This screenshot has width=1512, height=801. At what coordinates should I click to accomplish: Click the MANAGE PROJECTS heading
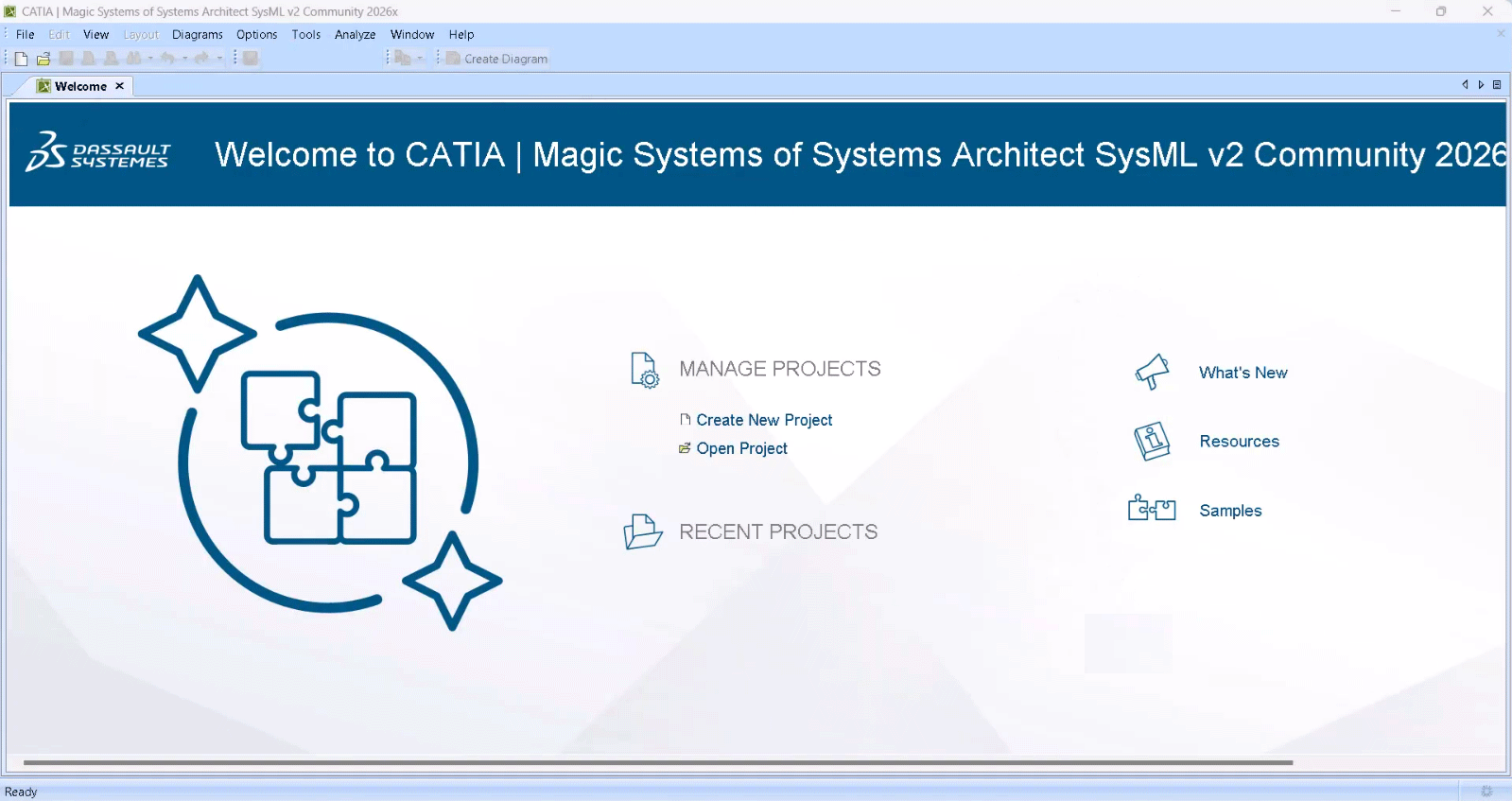[780, 369]
